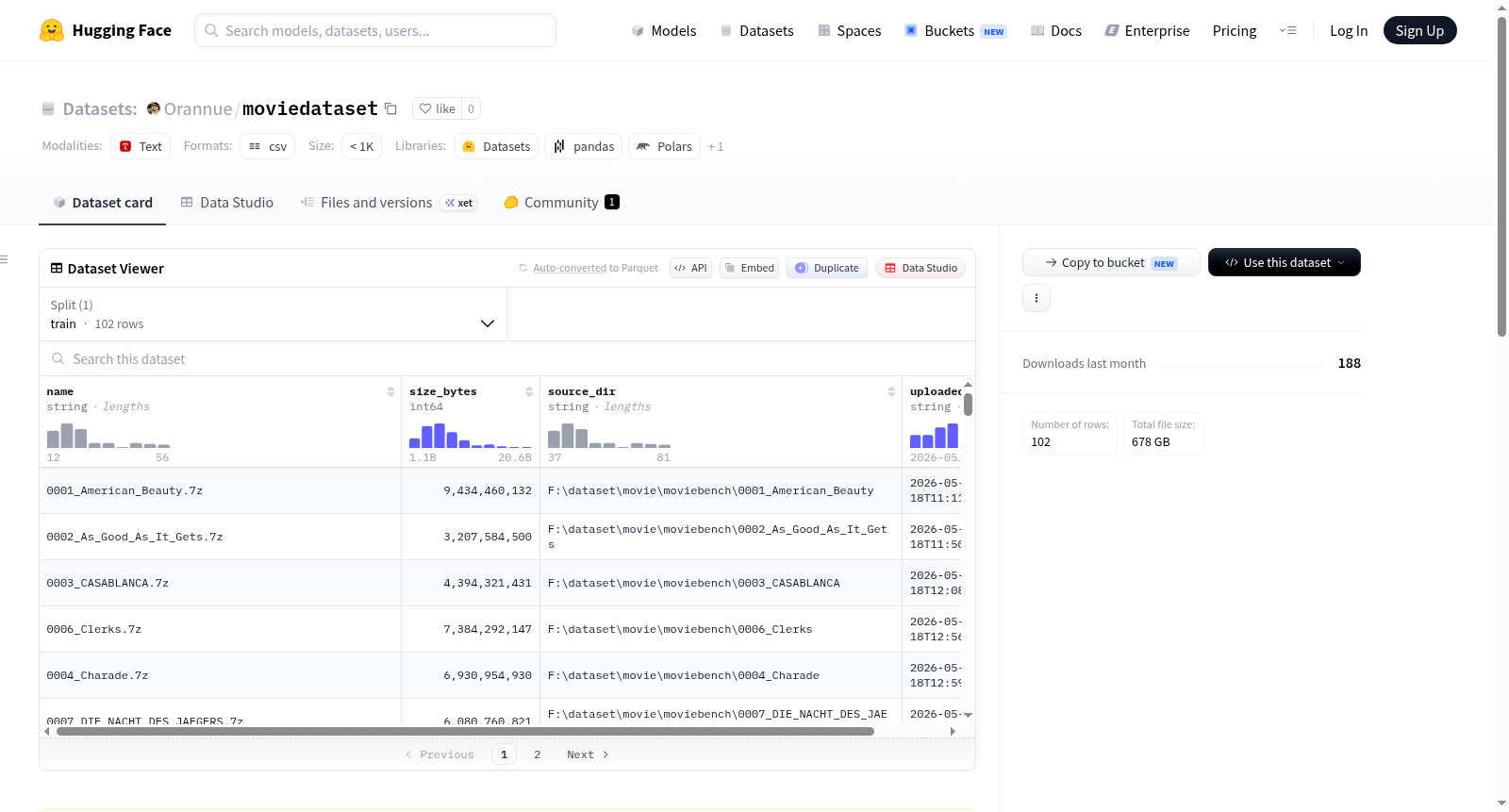The height and width of the screenshot is (812, 1509).
Task: Click Log In
Action: [x=1349, y=31]
